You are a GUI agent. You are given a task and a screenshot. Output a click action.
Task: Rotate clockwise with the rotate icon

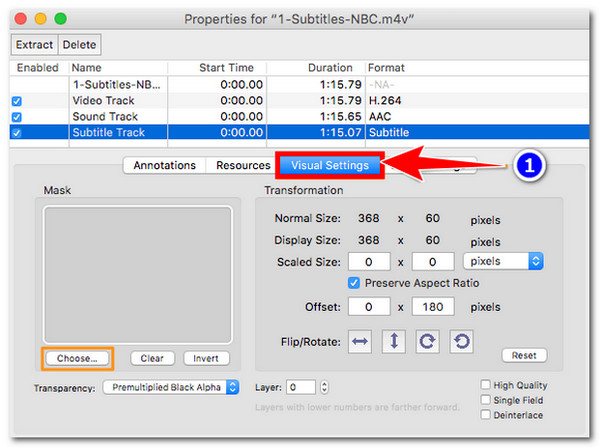click(427, 341)
